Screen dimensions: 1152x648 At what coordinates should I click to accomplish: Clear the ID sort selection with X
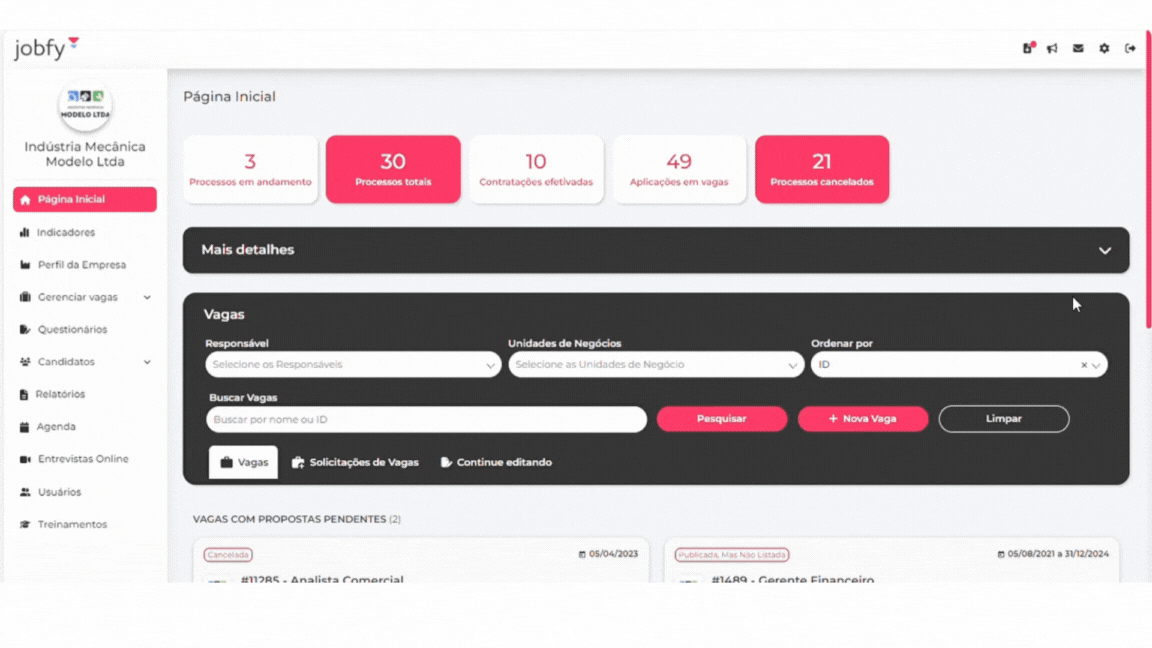pos(1084,365)
